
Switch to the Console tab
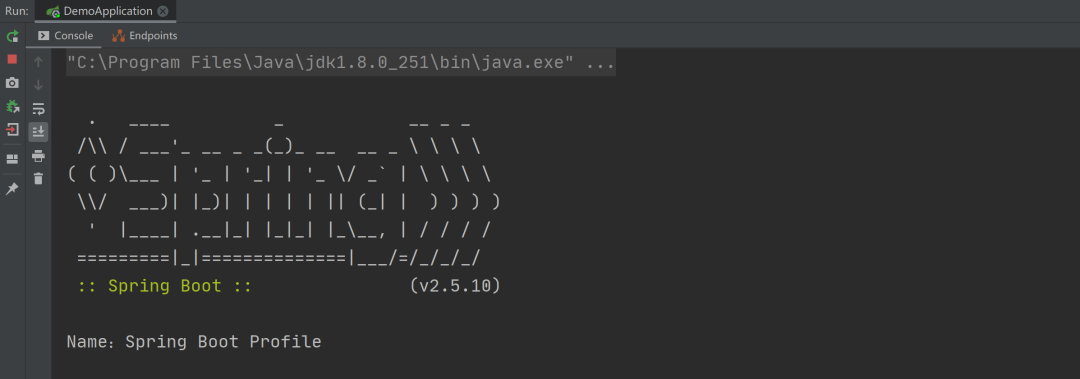tap(65, 36)
